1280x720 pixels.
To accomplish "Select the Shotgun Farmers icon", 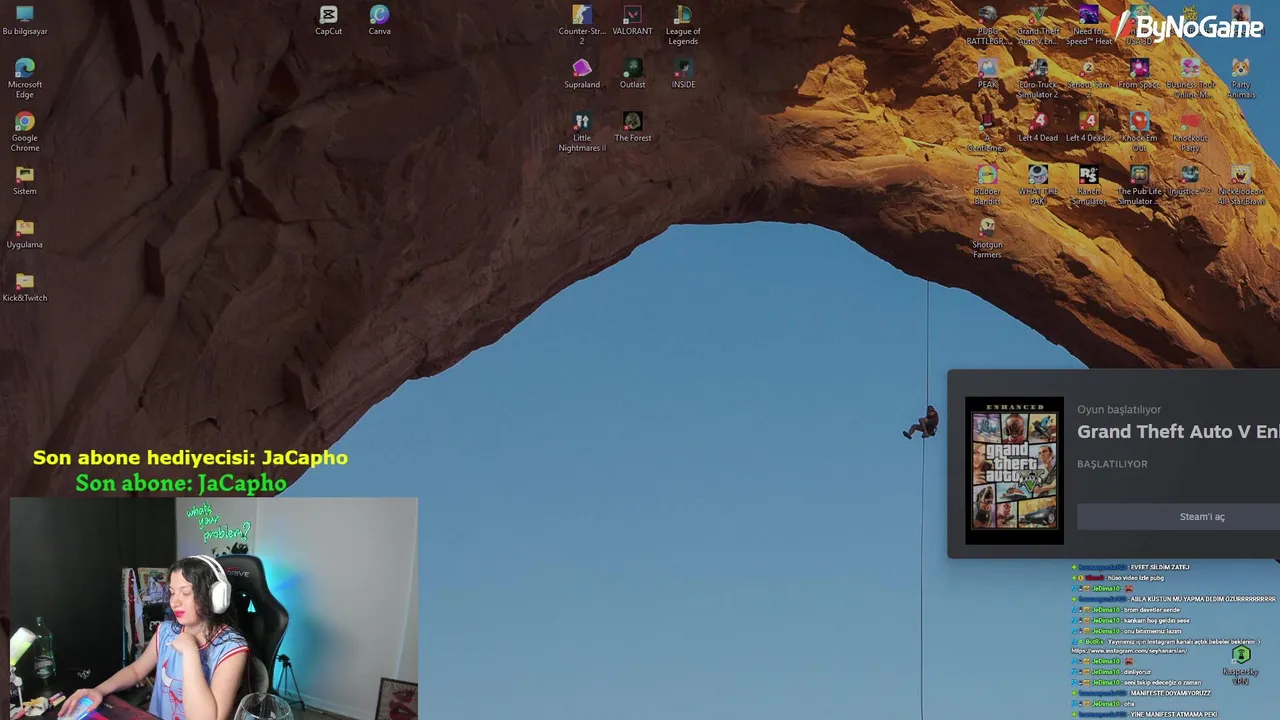I will click(x=988, y=239).
